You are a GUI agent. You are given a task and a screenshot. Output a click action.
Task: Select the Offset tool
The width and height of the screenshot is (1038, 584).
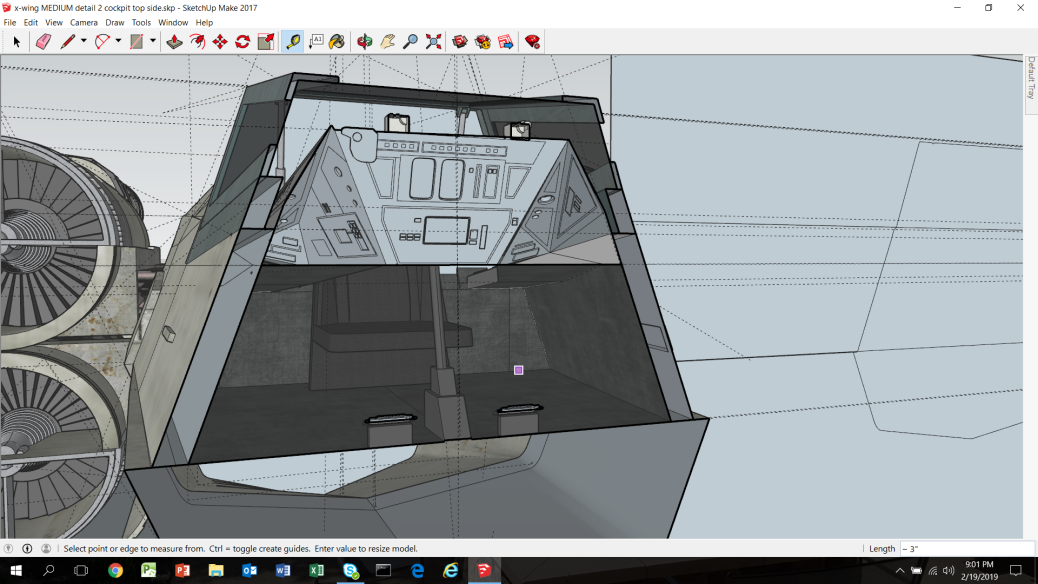point(197,42)
